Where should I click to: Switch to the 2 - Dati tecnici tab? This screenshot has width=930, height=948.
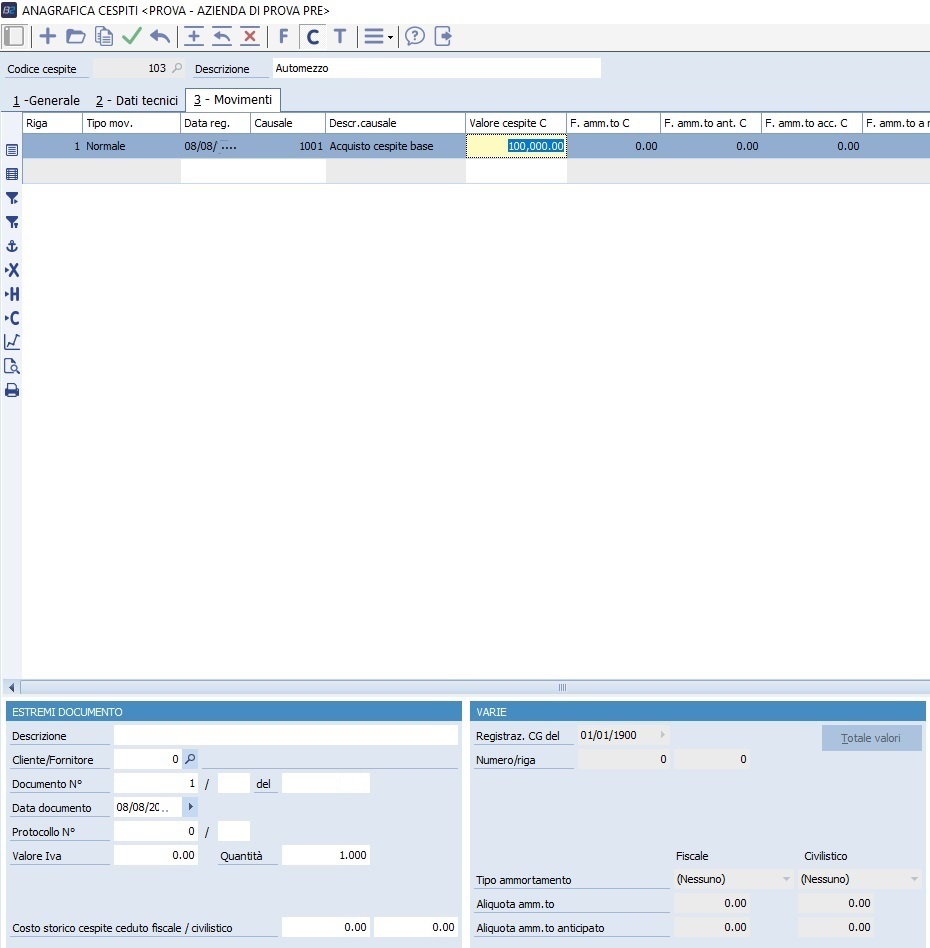(137, 101)
